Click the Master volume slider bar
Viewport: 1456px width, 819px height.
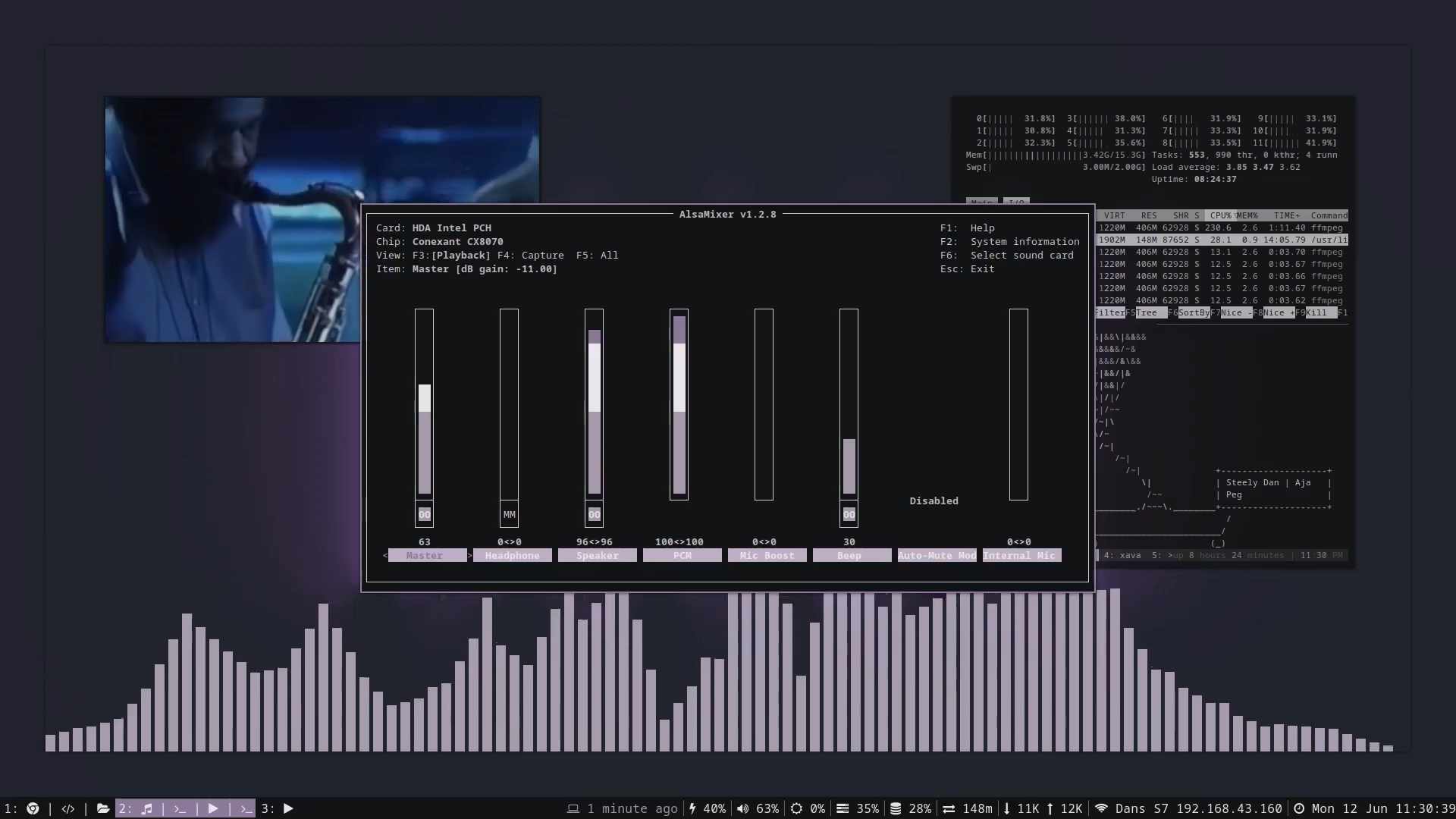[424, 440]
